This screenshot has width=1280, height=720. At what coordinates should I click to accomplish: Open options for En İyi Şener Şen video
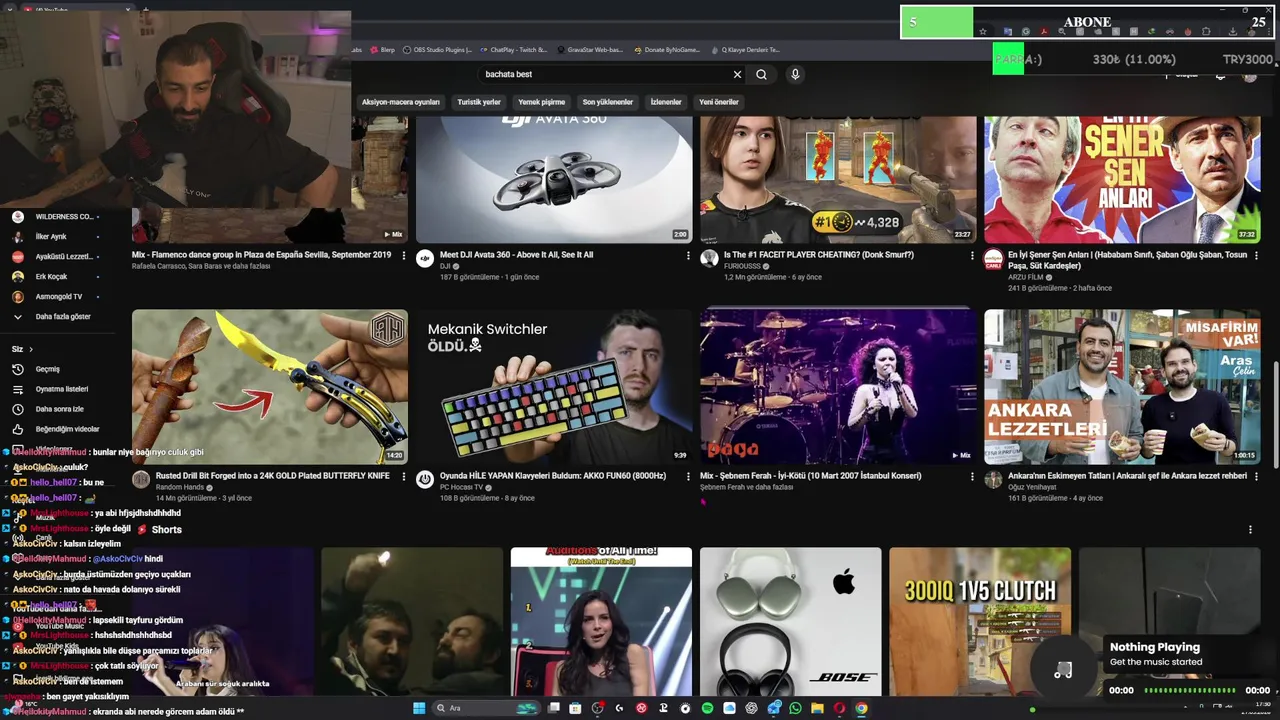pyautogui.click(x=1256, y=255)
